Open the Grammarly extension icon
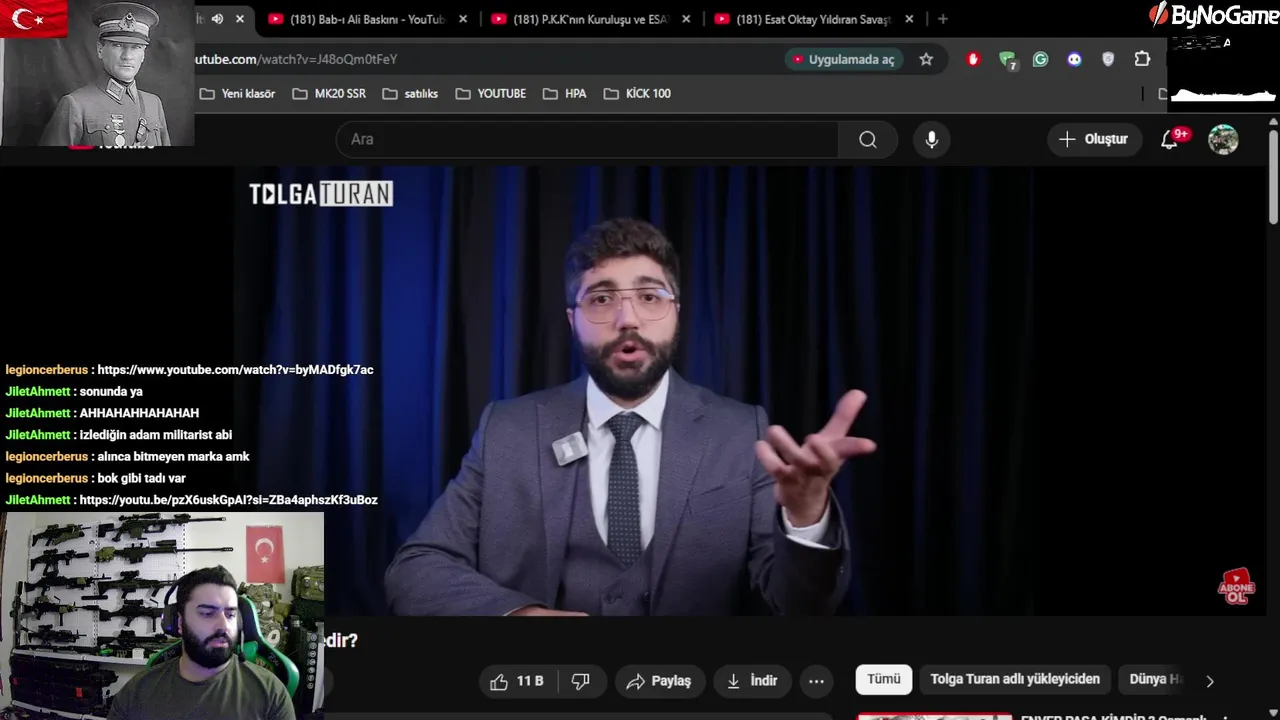 (1040, 59)
